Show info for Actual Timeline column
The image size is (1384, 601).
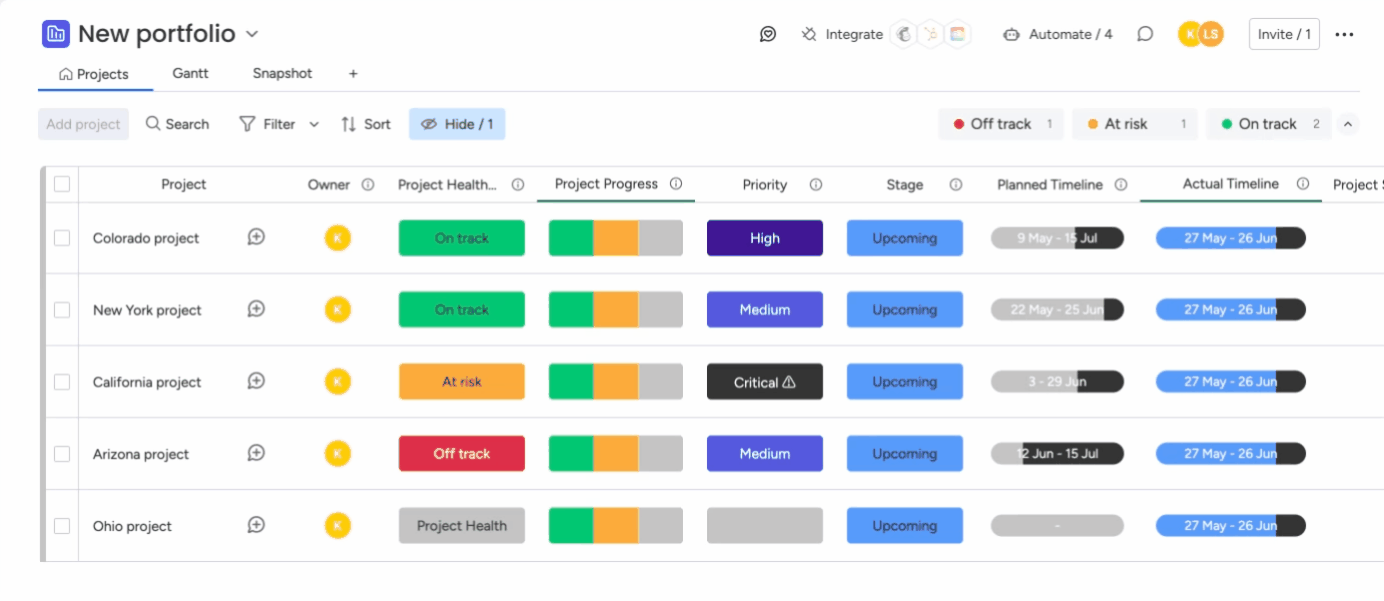coord(1303,184)
